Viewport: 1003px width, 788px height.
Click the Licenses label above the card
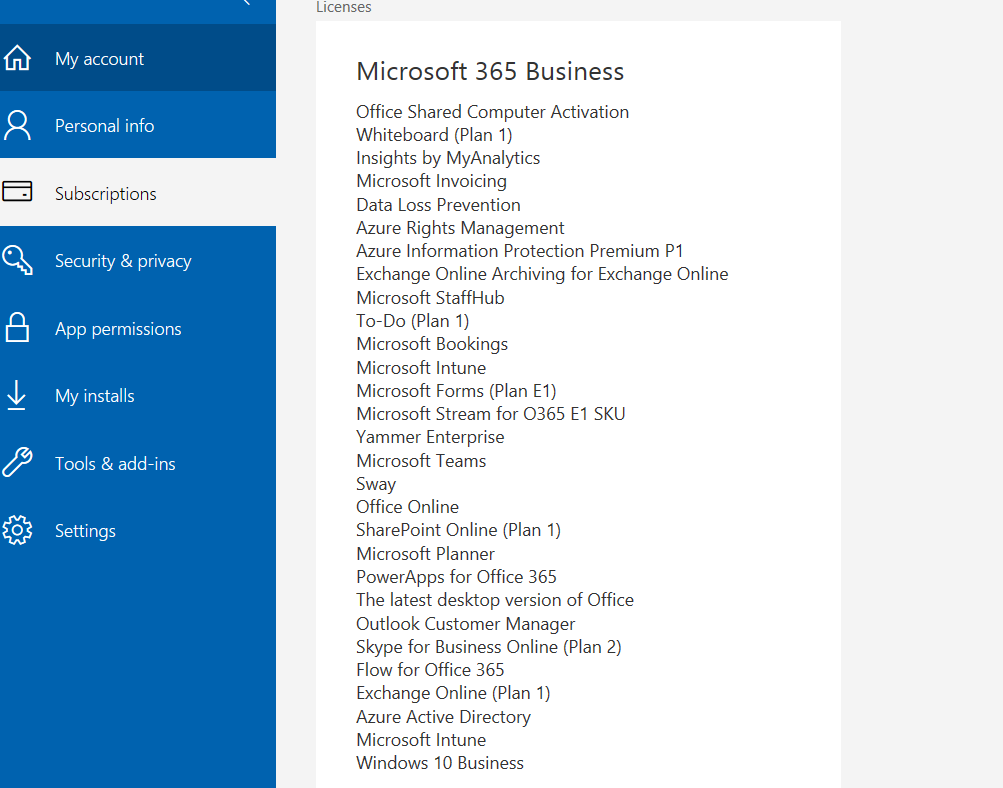[x=344, y=7]
